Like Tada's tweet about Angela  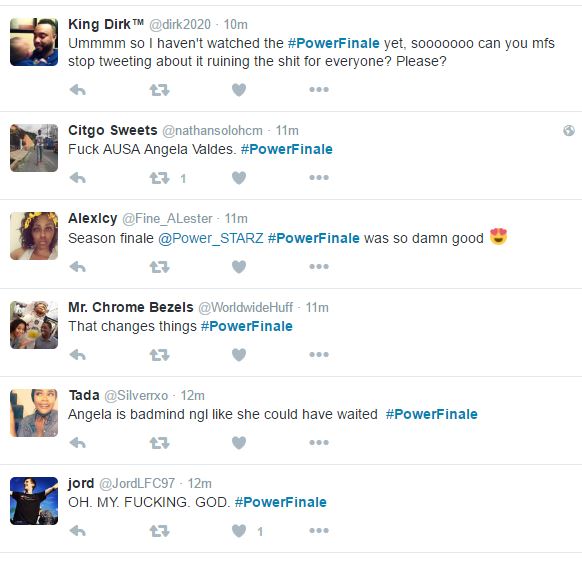(x=239, y=443)
